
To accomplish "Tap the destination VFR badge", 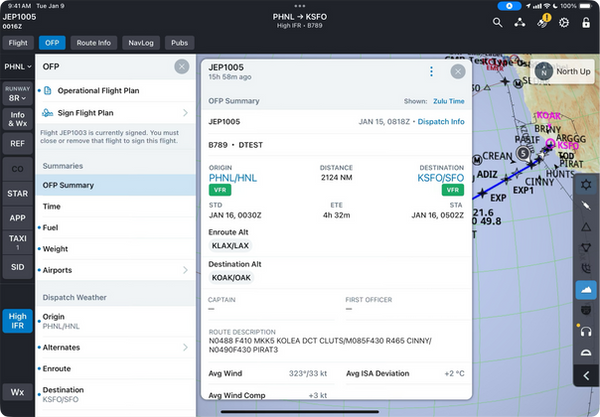I will click(453, 190).
